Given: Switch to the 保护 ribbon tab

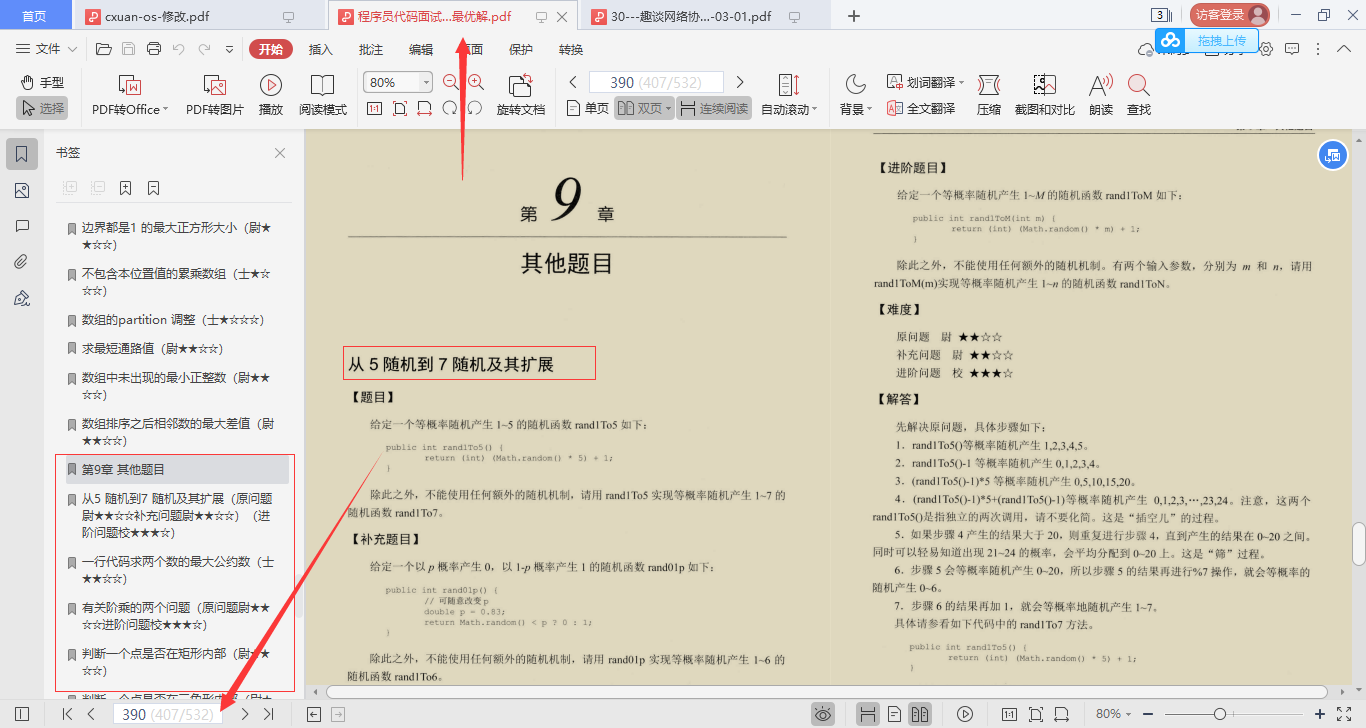Looking at the screenshot, I should [521, 49].
